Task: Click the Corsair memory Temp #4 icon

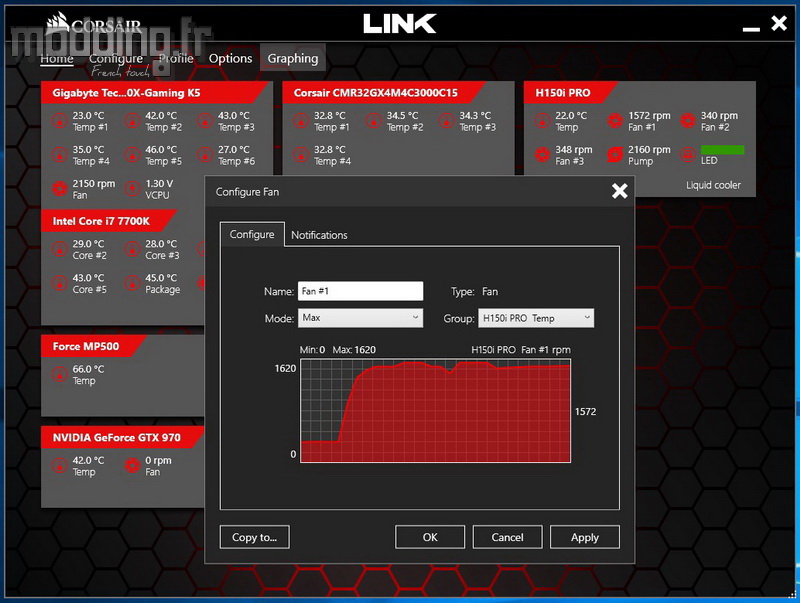Action: pyautogui.click(x=301, y=155)
